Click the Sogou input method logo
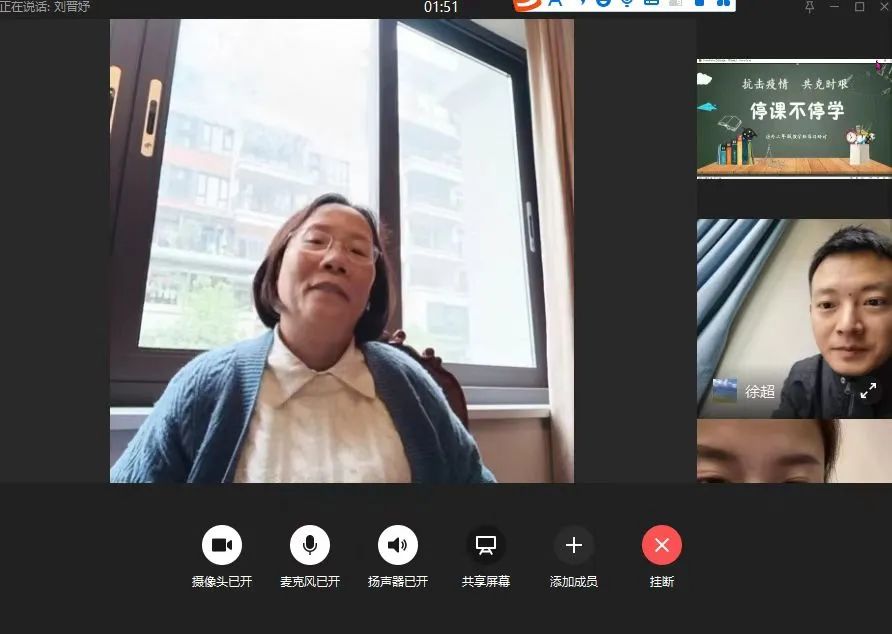The height and width of the screenshot is (634, 892). pyautogui.click(x=527, y=5)
